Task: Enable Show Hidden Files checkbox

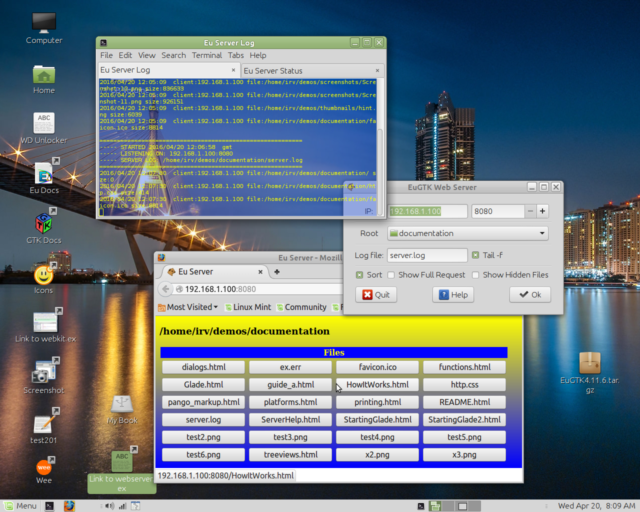Action: [476, 274]
